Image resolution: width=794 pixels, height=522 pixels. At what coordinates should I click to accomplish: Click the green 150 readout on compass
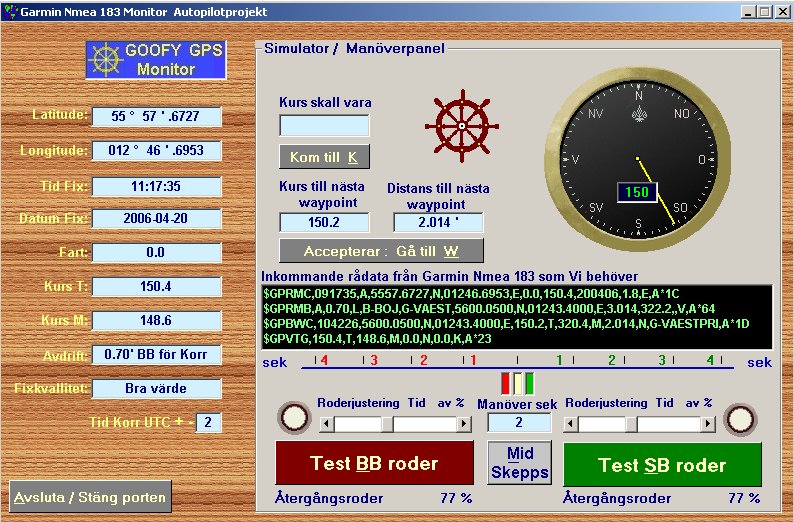[x=637, y=192]
